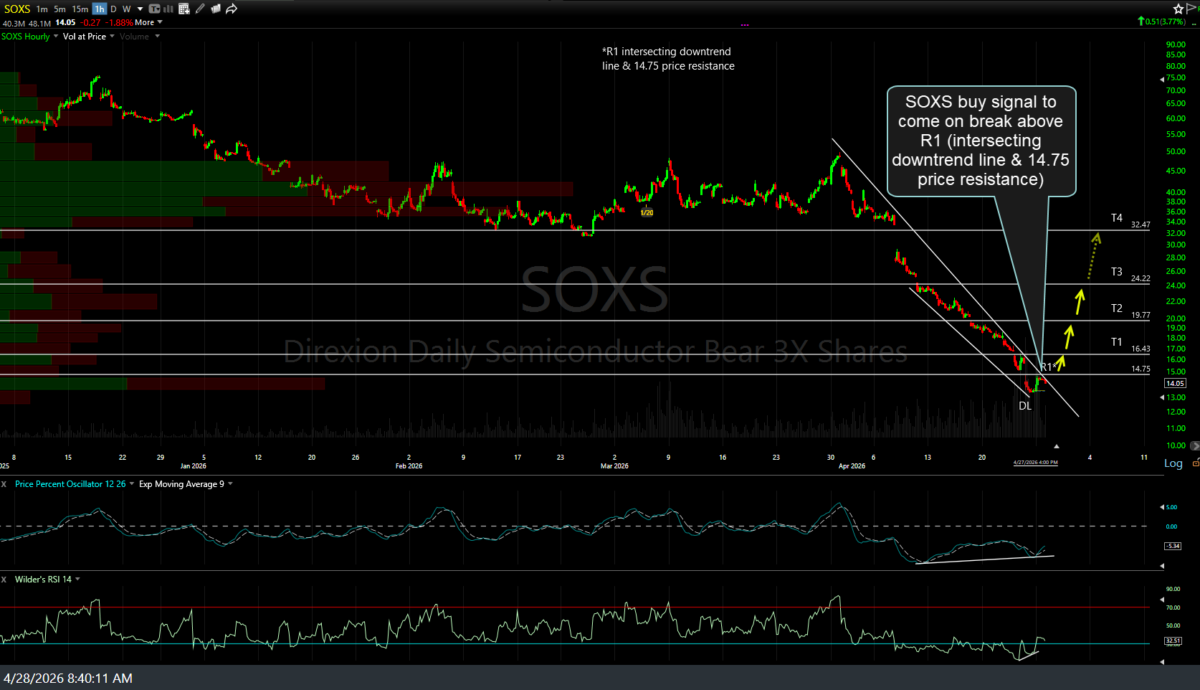Select the 1h timeframe
Image resolution: width=1200 pixels, height=690 pixels.
coord(100,9)
